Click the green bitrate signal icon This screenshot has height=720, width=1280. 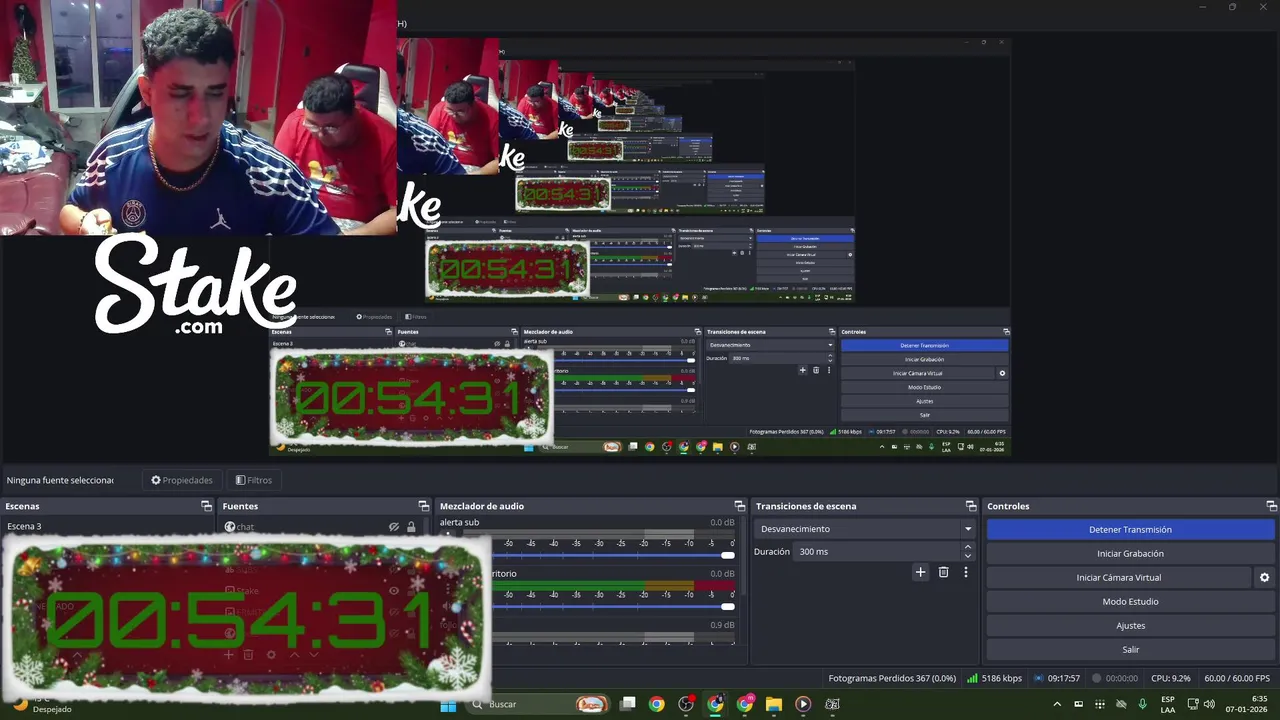tap(972, 678)
